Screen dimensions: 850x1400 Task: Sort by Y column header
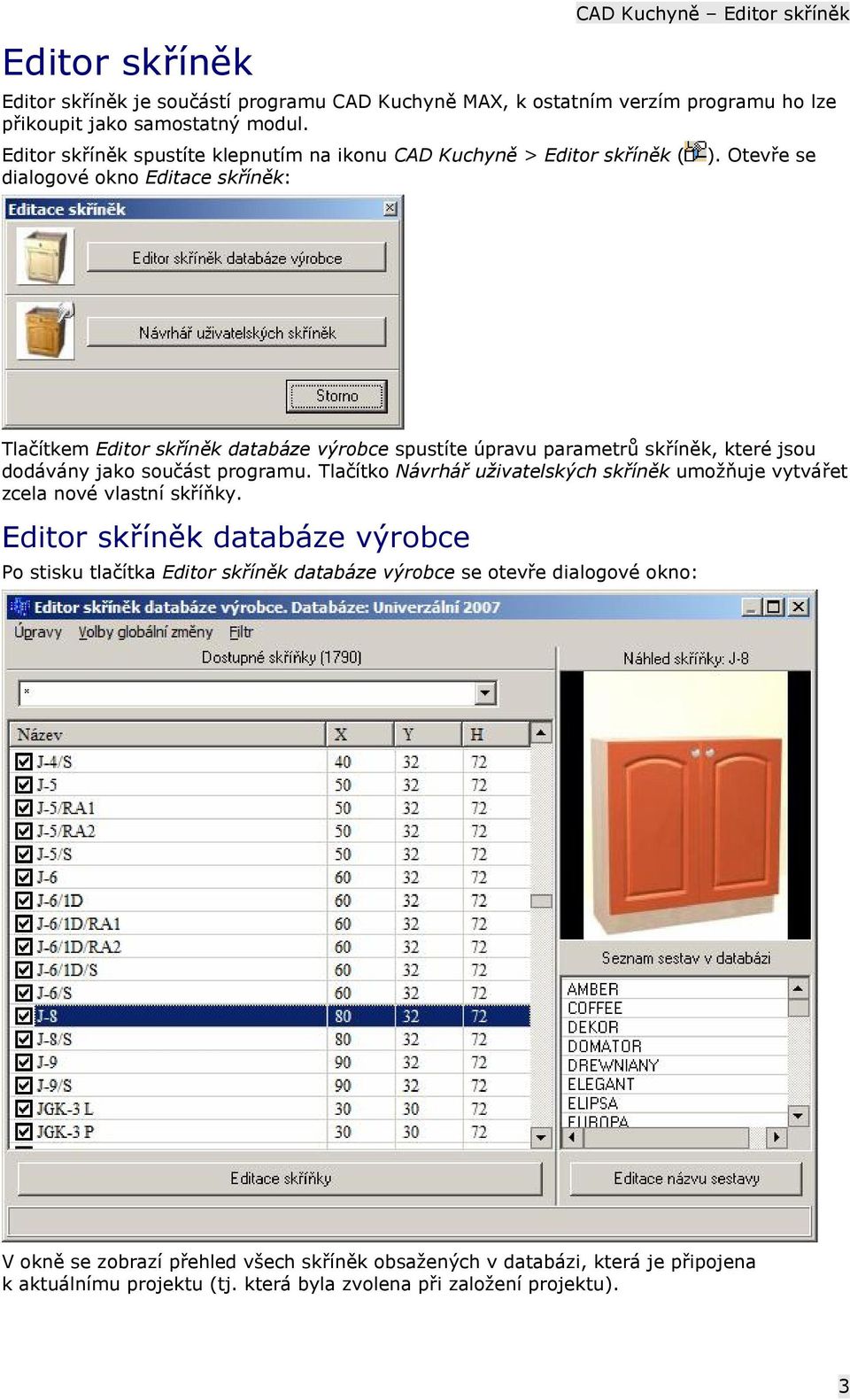tap(428, 734)
